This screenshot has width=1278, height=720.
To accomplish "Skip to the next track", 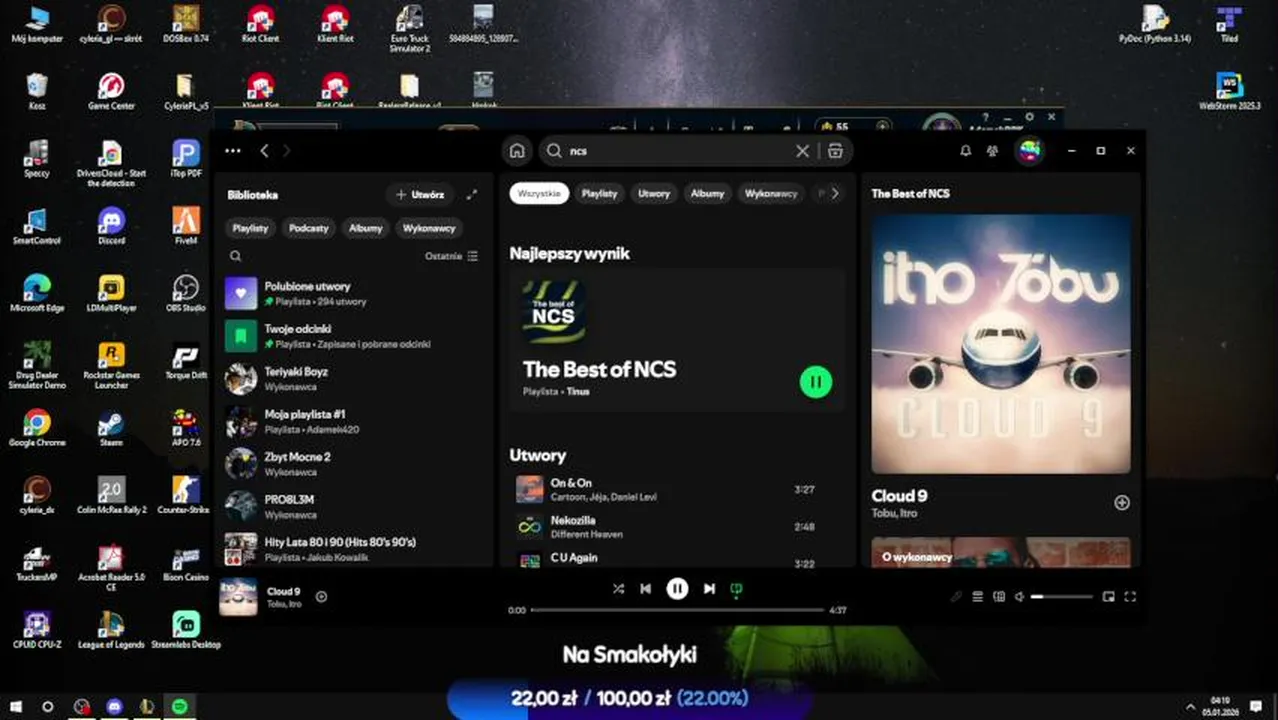I will 709,589.
